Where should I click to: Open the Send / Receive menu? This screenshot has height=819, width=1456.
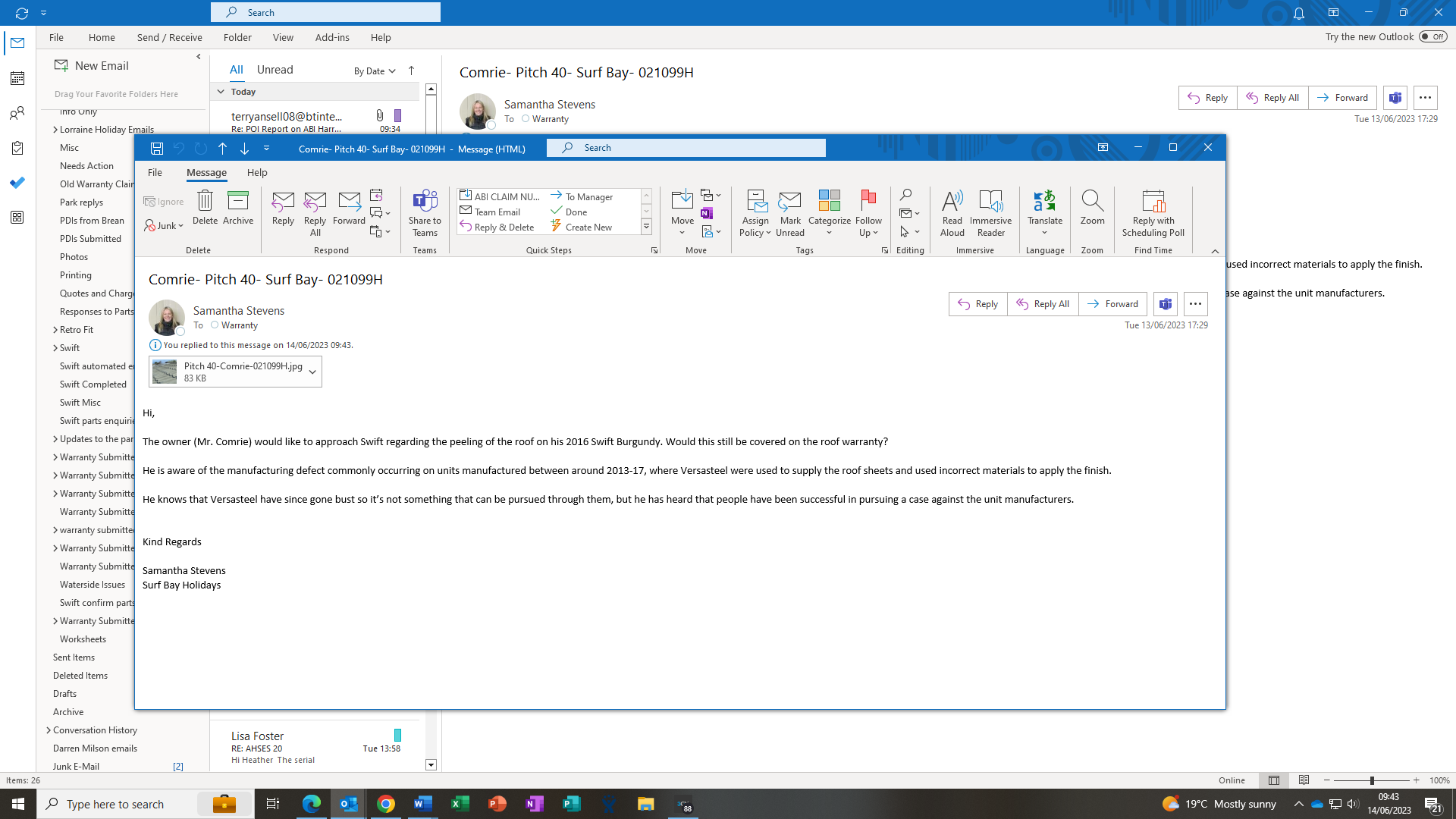pyautogui.click(x=169, y=37)
